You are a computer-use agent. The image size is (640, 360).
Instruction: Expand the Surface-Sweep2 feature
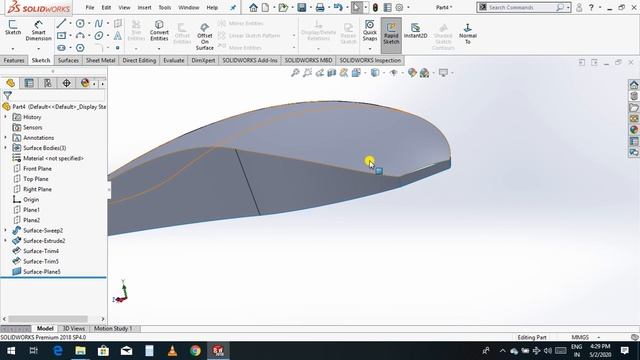[5, 230]
